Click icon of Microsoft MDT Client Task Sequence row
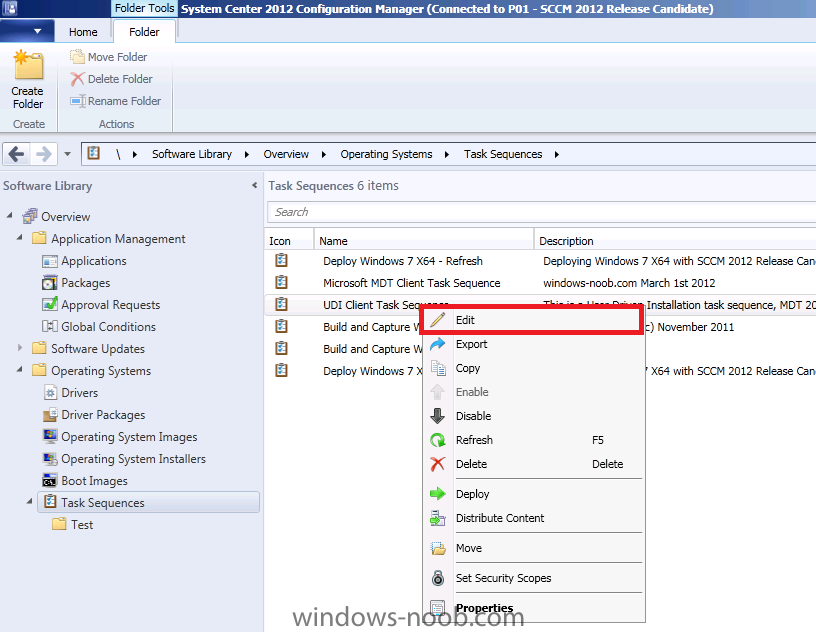The image size is (816, 632). tap(282, 283)
